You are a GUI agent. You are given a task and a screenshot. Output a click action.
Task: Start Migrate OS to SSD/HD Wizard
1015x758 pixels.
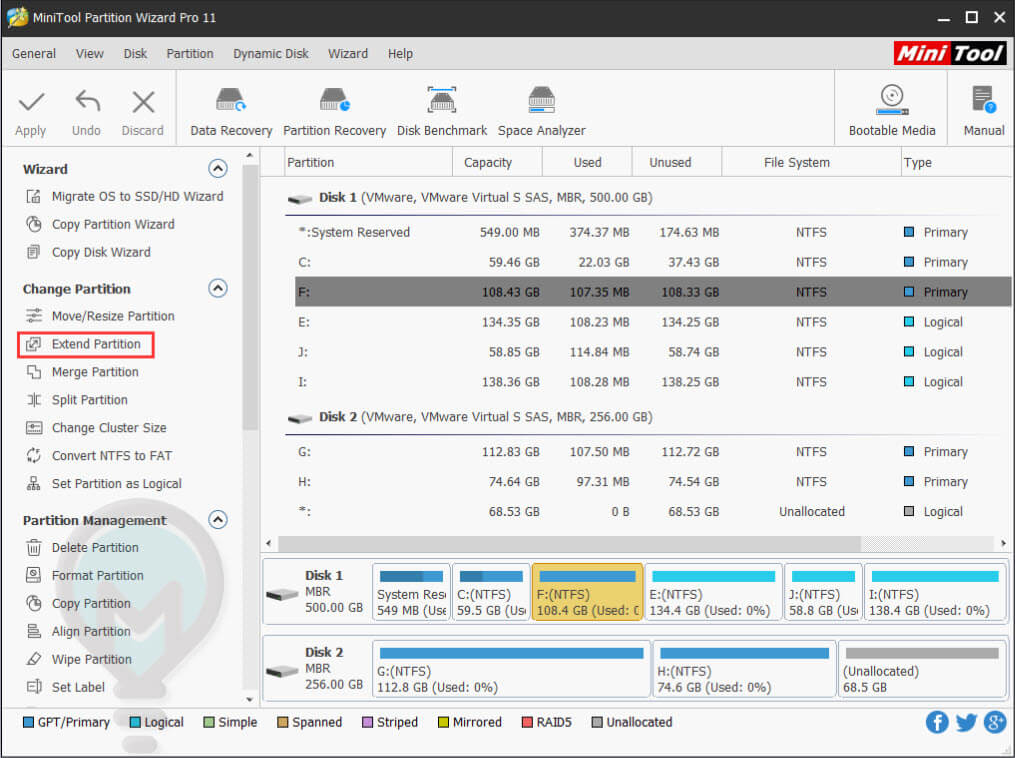[x=124, y=196]
